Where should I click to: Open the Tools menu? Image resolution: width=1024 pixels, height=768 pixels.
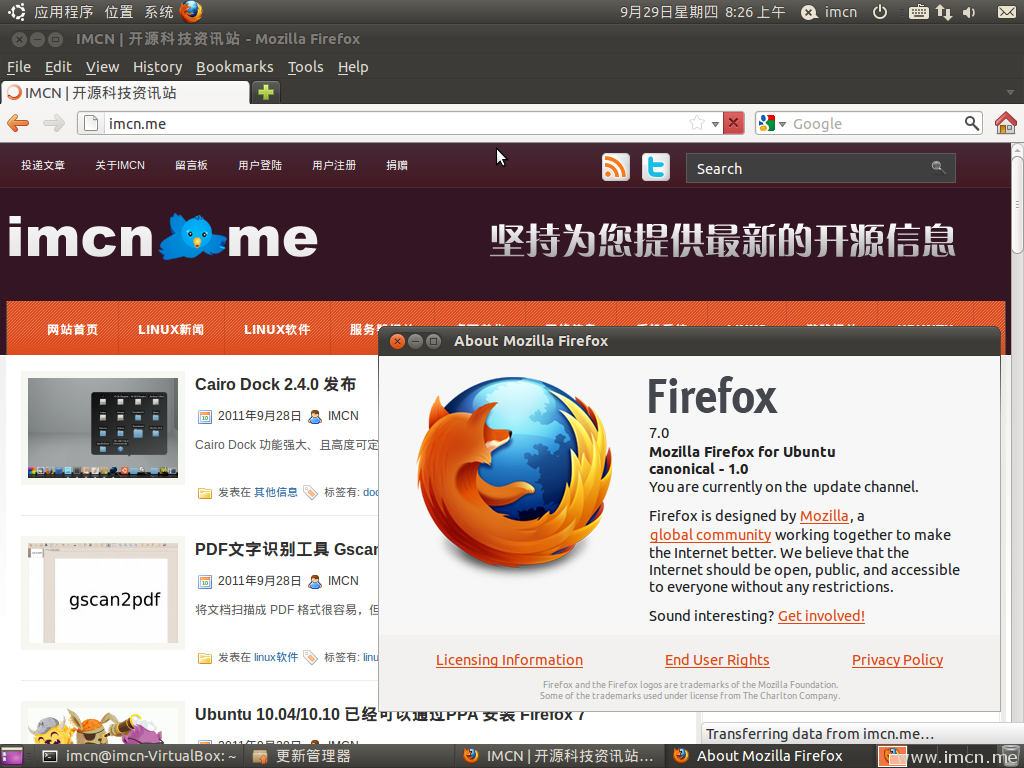306,67
